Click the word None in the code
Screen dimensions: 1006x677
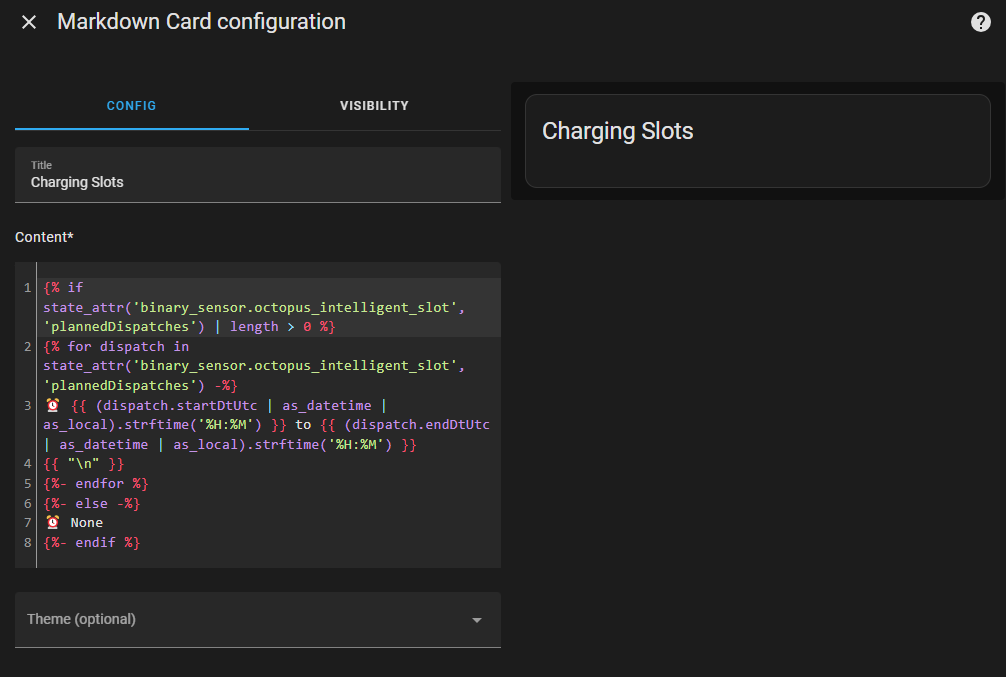(x=87, y=522)
